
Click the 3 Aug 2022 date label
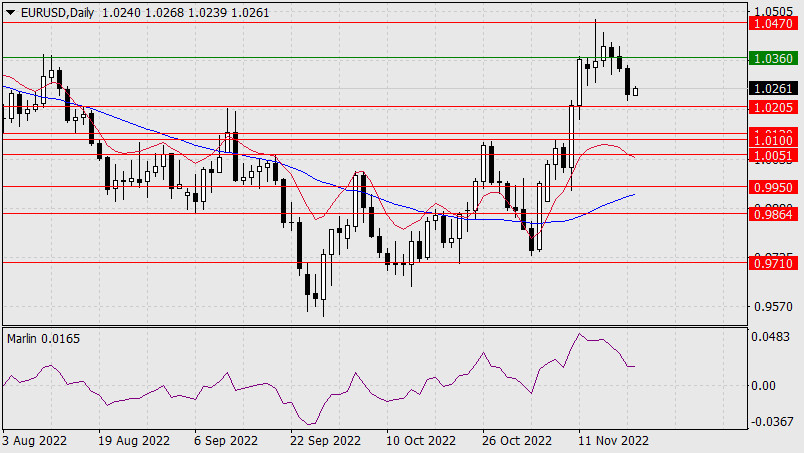coord(34,441)
